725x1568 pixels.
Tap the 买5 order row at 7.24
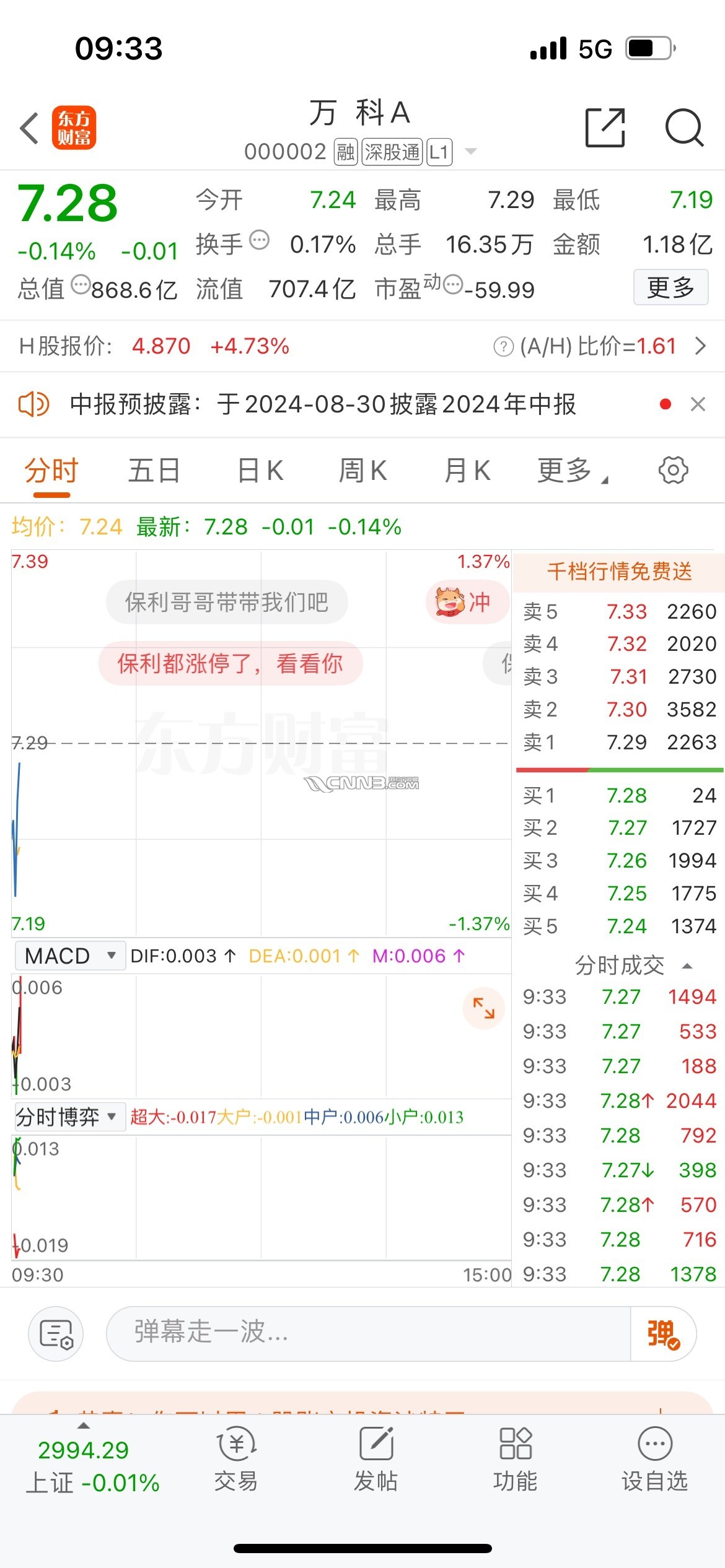click(619, 926)
